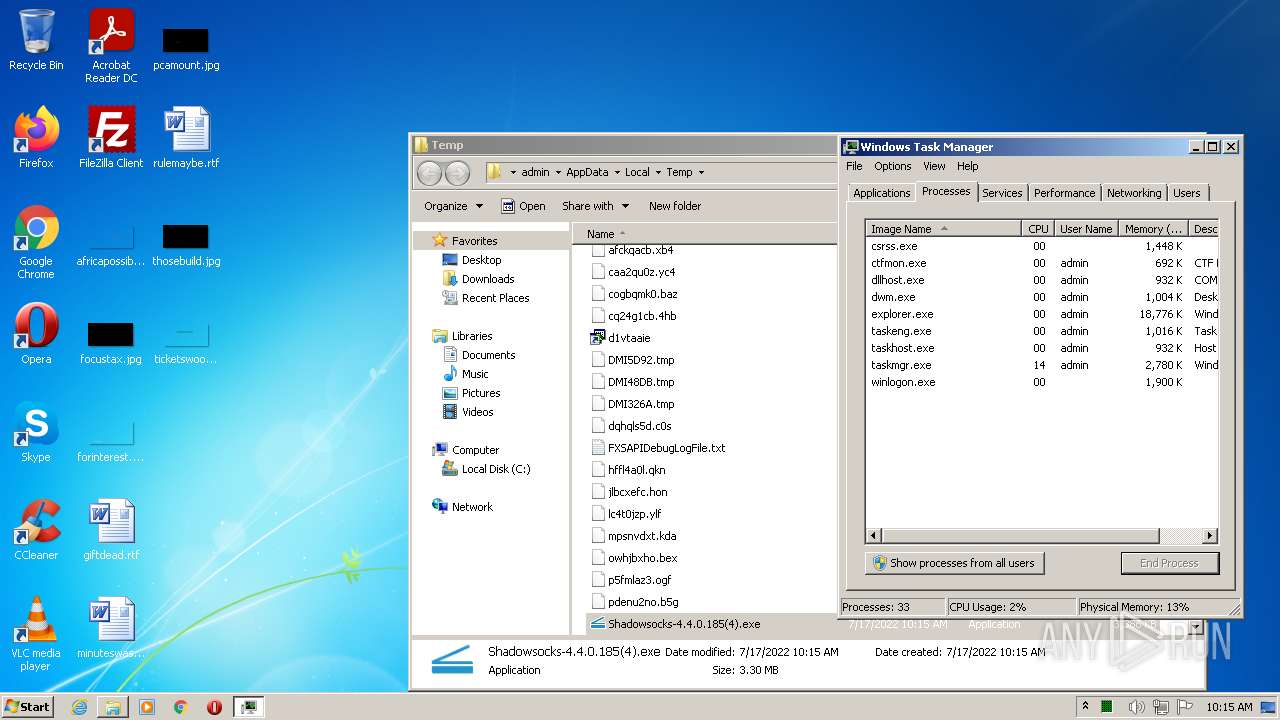Click Forward button in Temp explorer window

pyautogui.click(x=457, y=173)
